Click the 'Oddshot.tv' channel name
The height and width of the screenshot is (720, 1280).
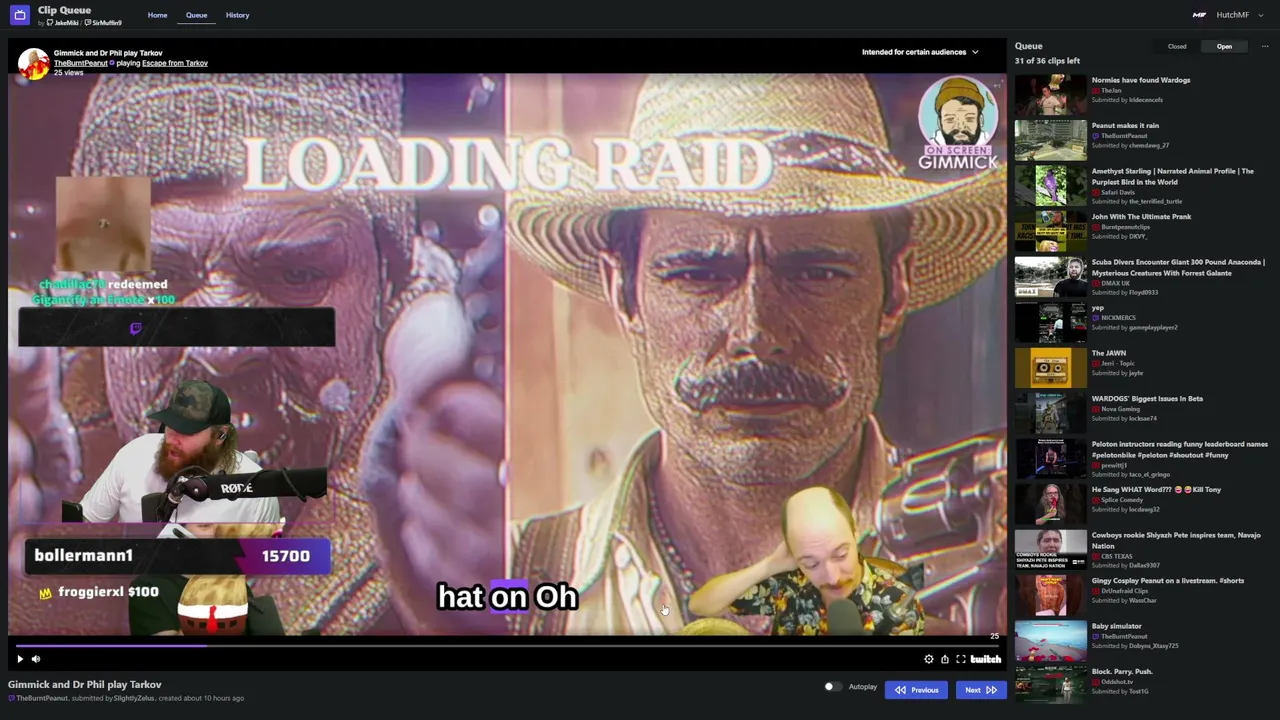[x=1116, y=682]
